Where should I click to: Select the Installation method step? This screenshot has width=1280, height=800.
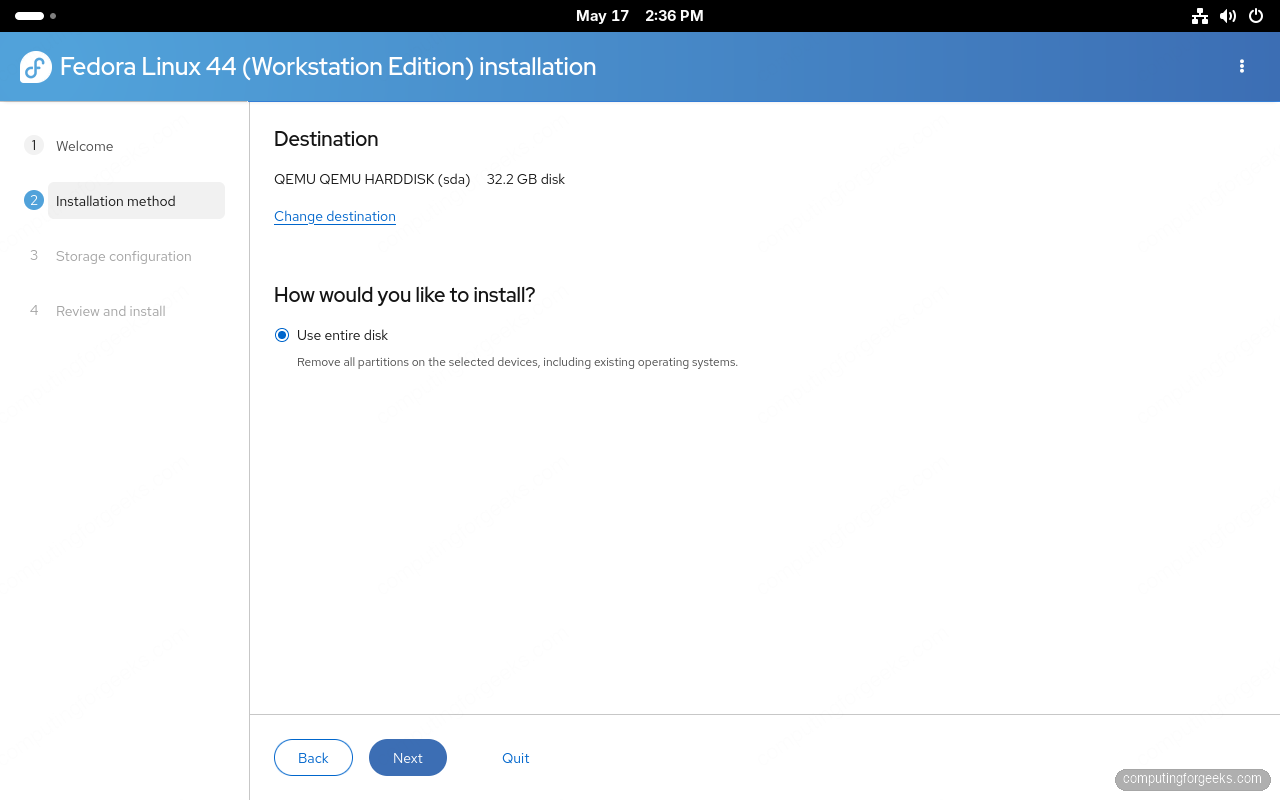pos(136,201)
